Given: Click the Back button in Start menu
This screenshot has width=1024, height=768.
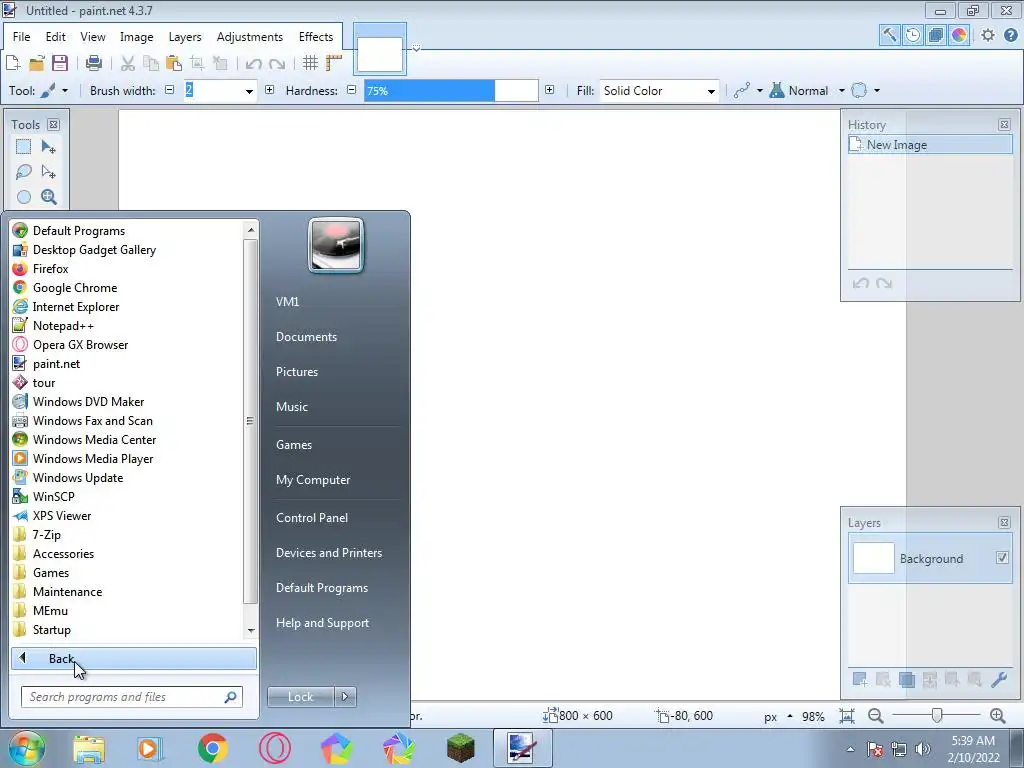Looking at the screenshot, I should tap(134, 658).
